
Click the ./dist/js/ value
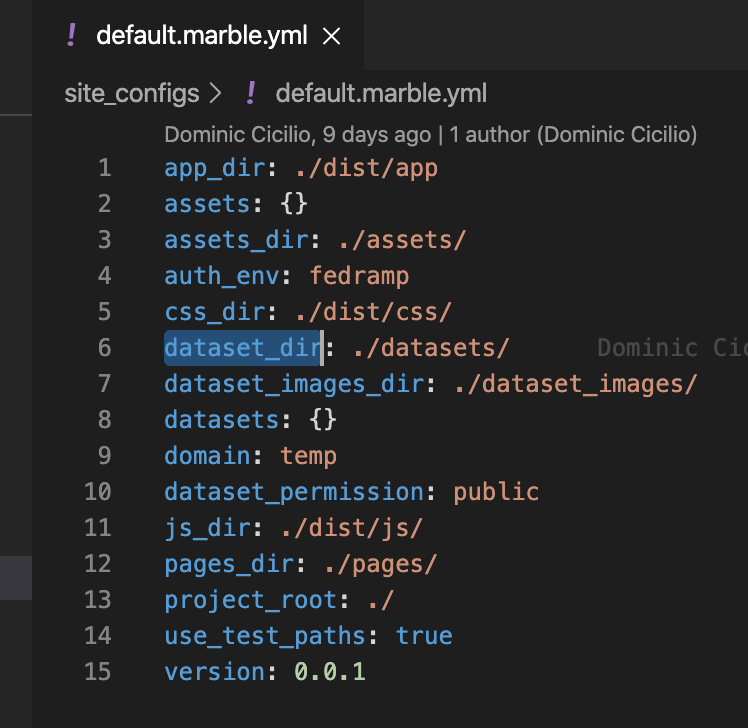(x=352, y=529)
